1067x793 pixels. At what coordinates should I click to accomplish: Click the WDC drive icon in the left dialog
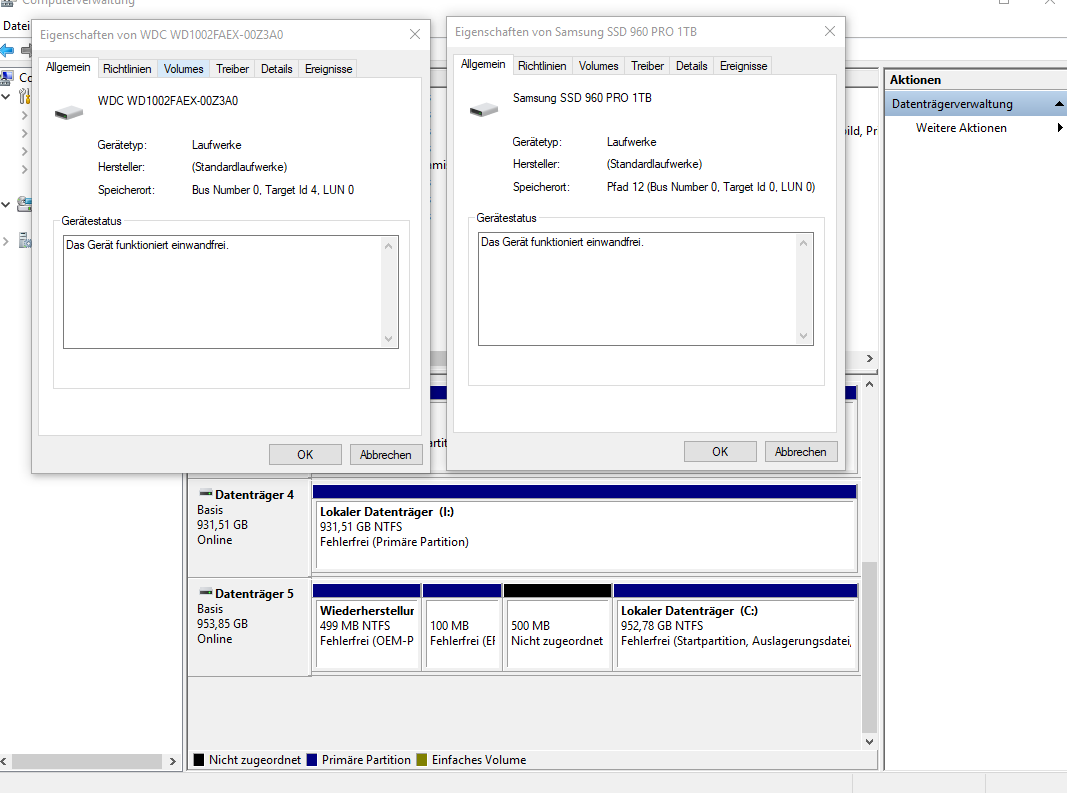[69, 112]
